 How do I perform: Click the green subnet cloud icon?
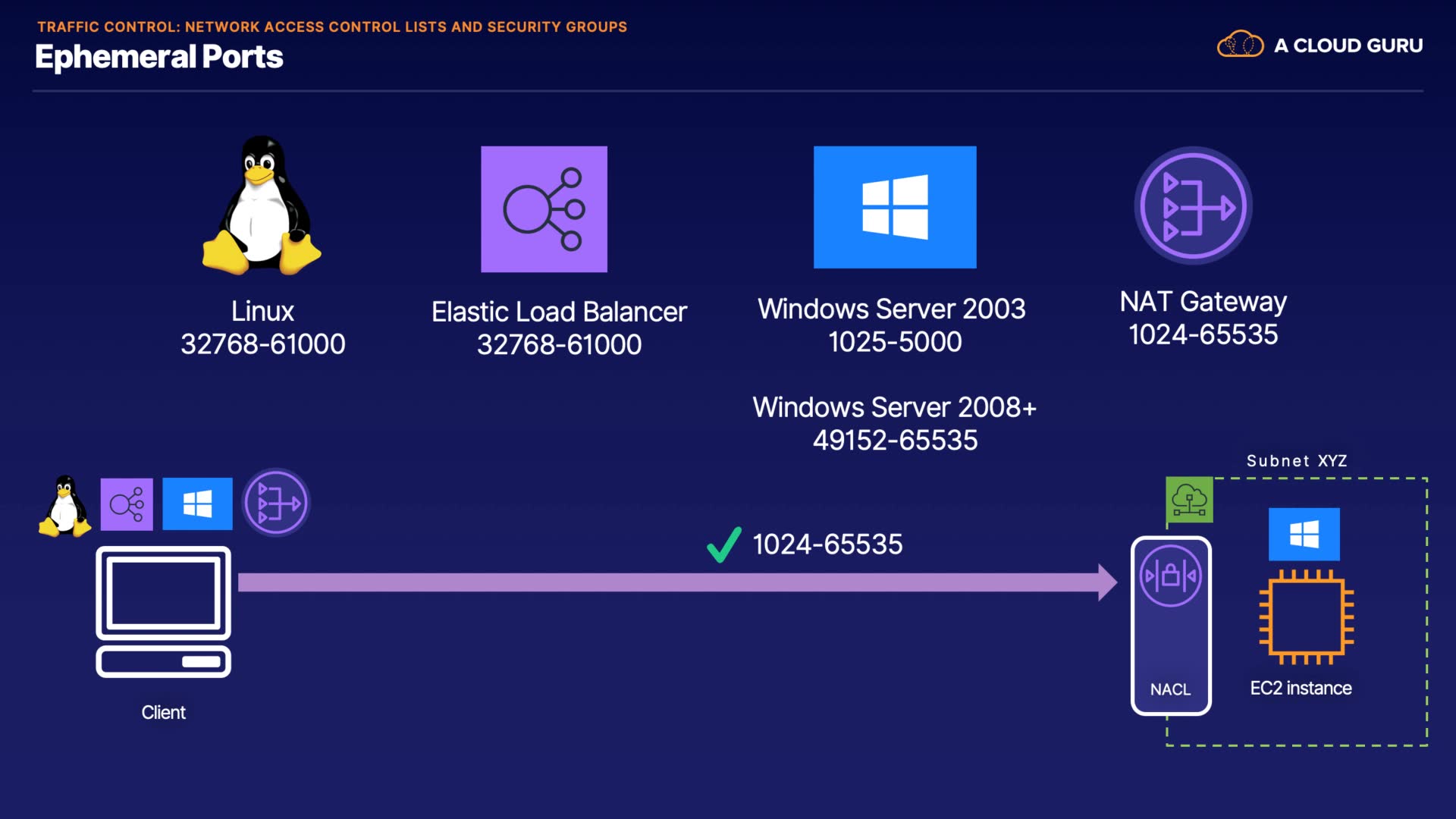1189,500
